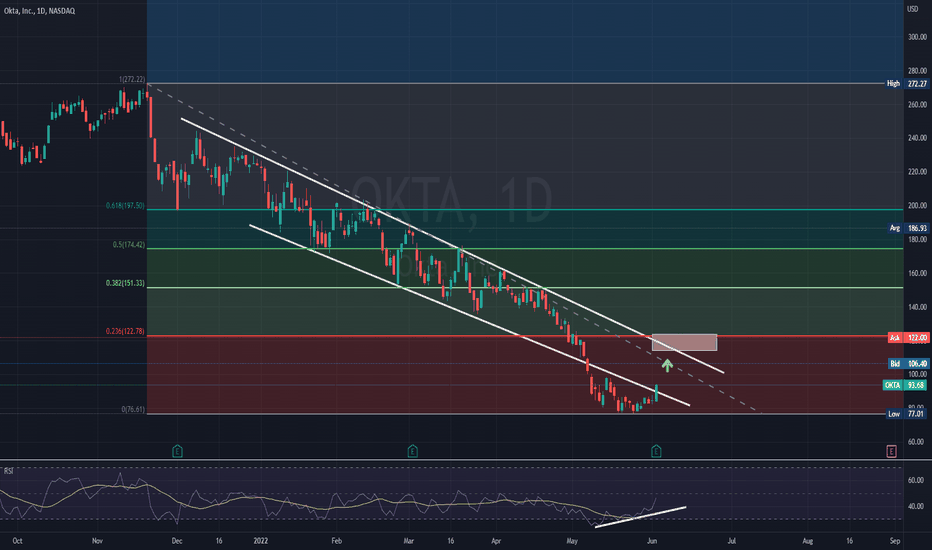
Task: Select the green up arrow drawing
Action: (667, 365)
